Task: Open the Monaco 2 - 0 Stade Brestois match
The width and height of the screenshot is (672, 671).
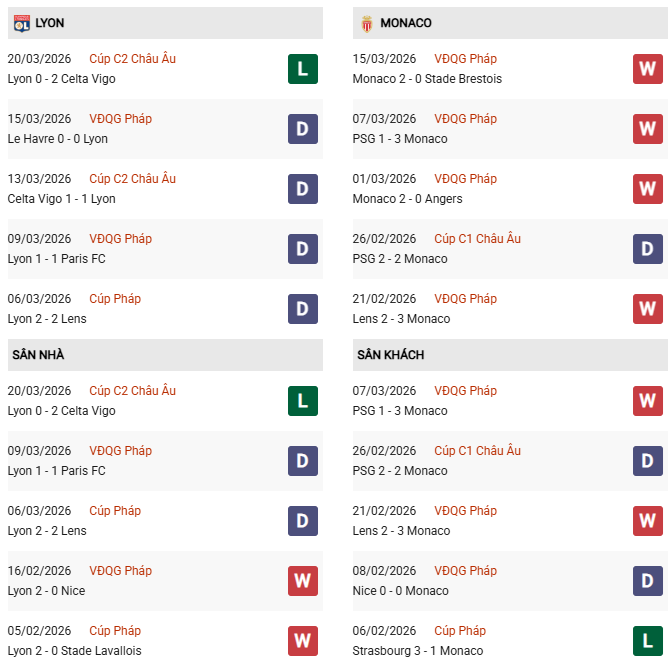Action: tap(427, 79)
